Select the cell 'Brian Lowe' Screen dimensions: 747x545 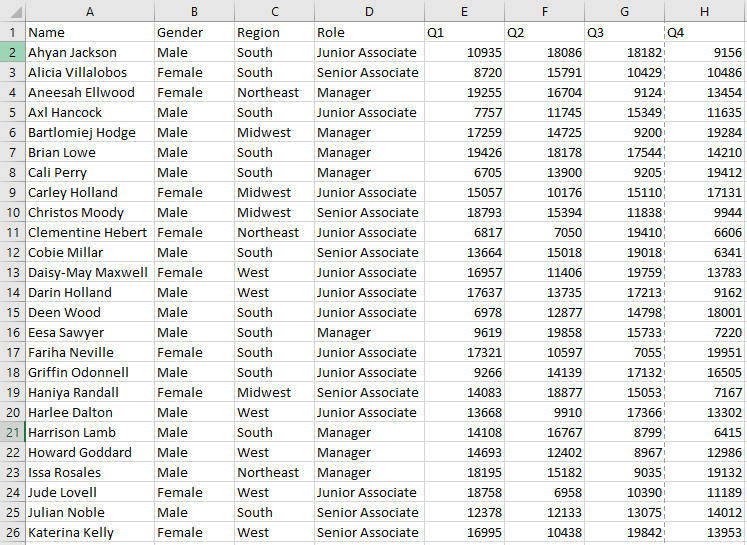click(90, 152)
